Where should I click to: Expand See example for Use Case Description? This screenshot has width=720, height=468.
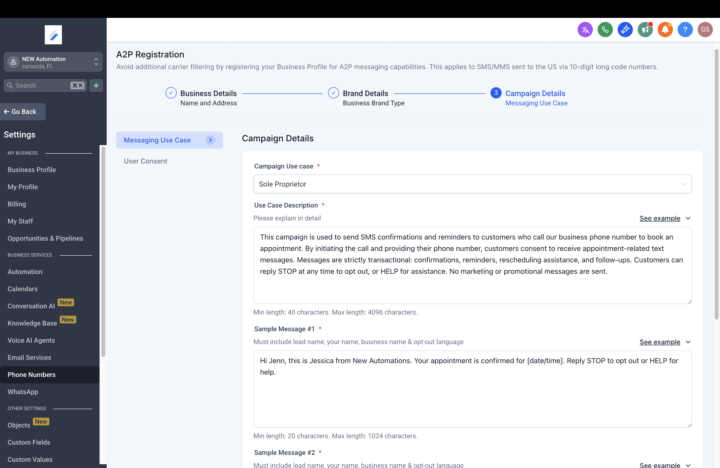click(x=665, y=219)
